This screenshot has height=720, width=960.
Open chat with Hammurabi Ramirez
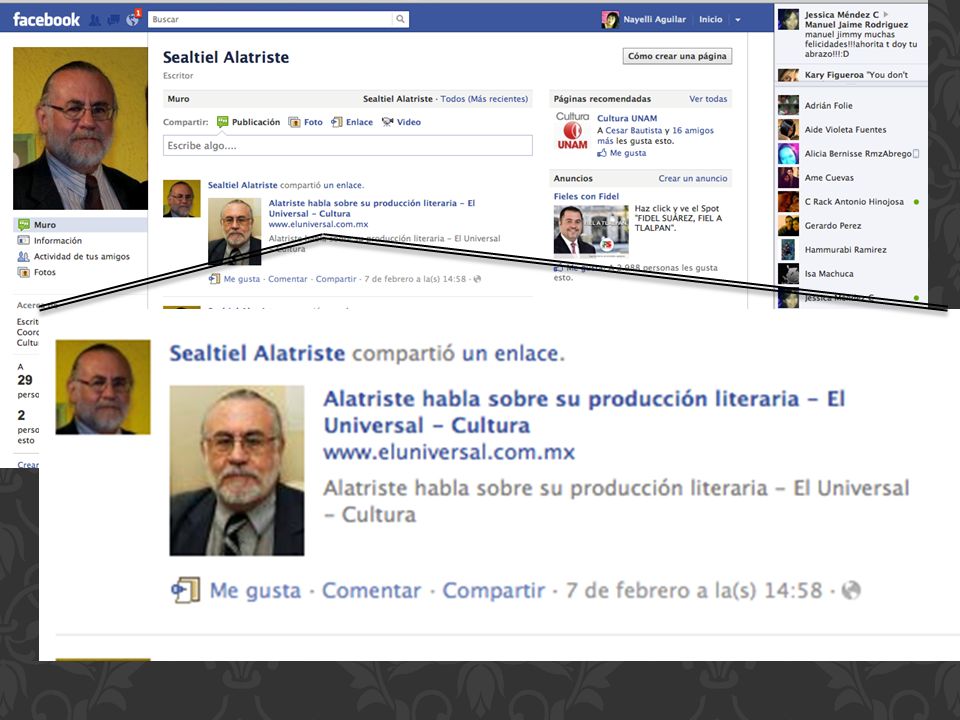point(851,250)
